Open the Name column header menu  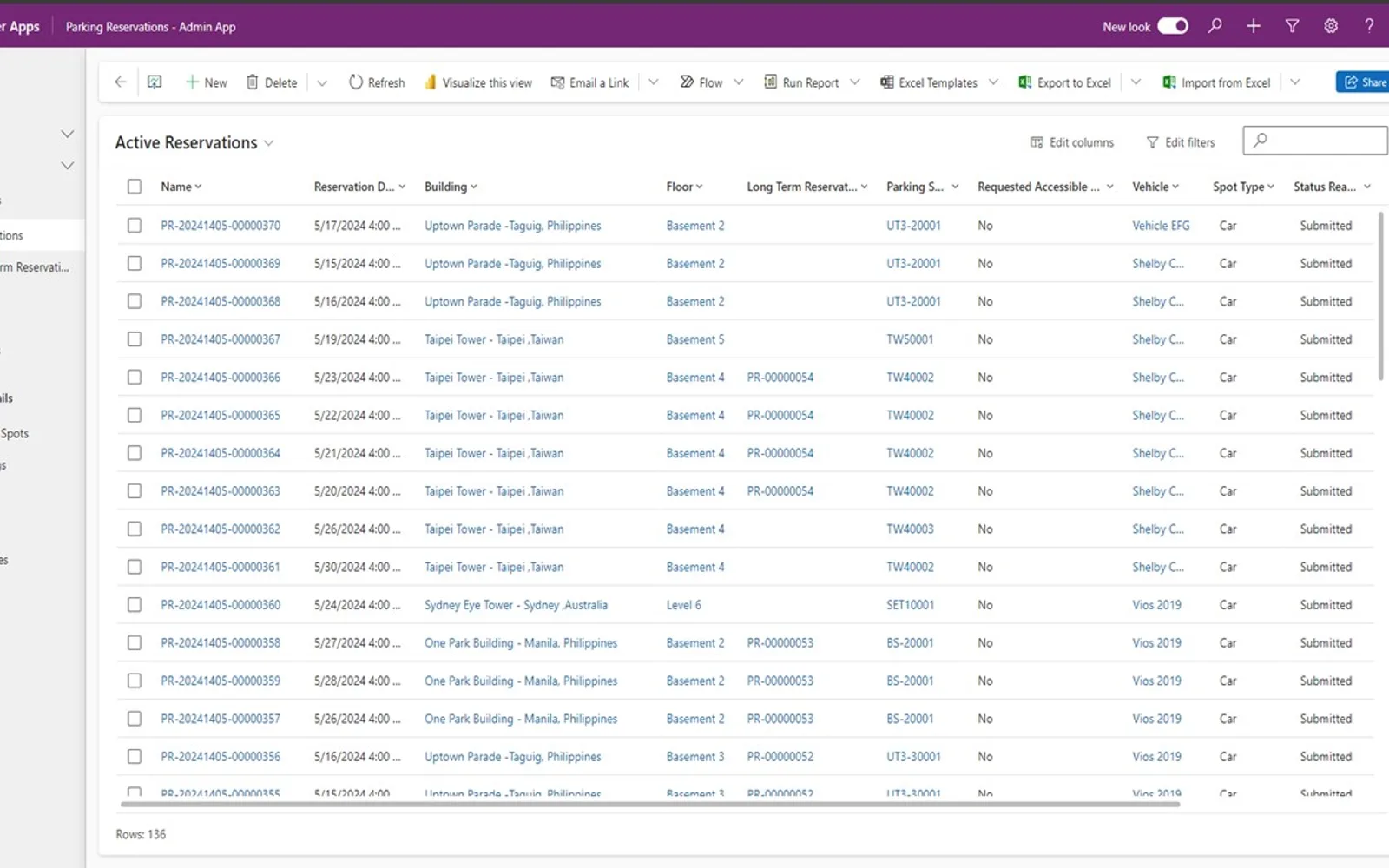point(181,187)
